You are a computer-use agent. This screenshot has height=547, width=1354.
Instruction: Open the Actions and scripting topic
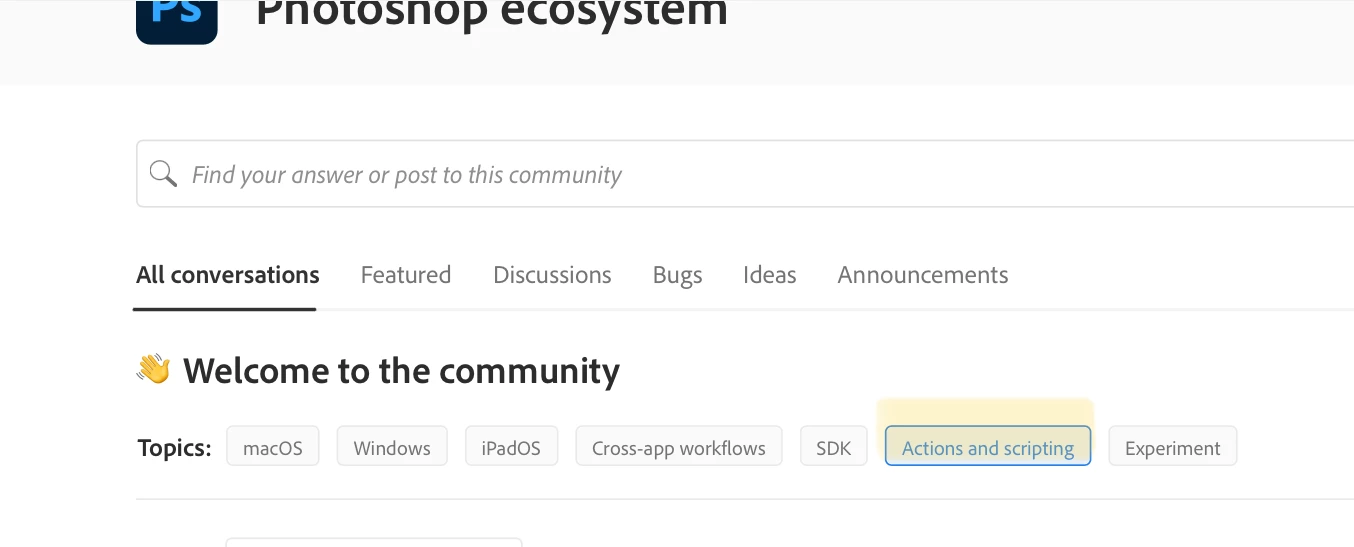[x=988, y=447]
